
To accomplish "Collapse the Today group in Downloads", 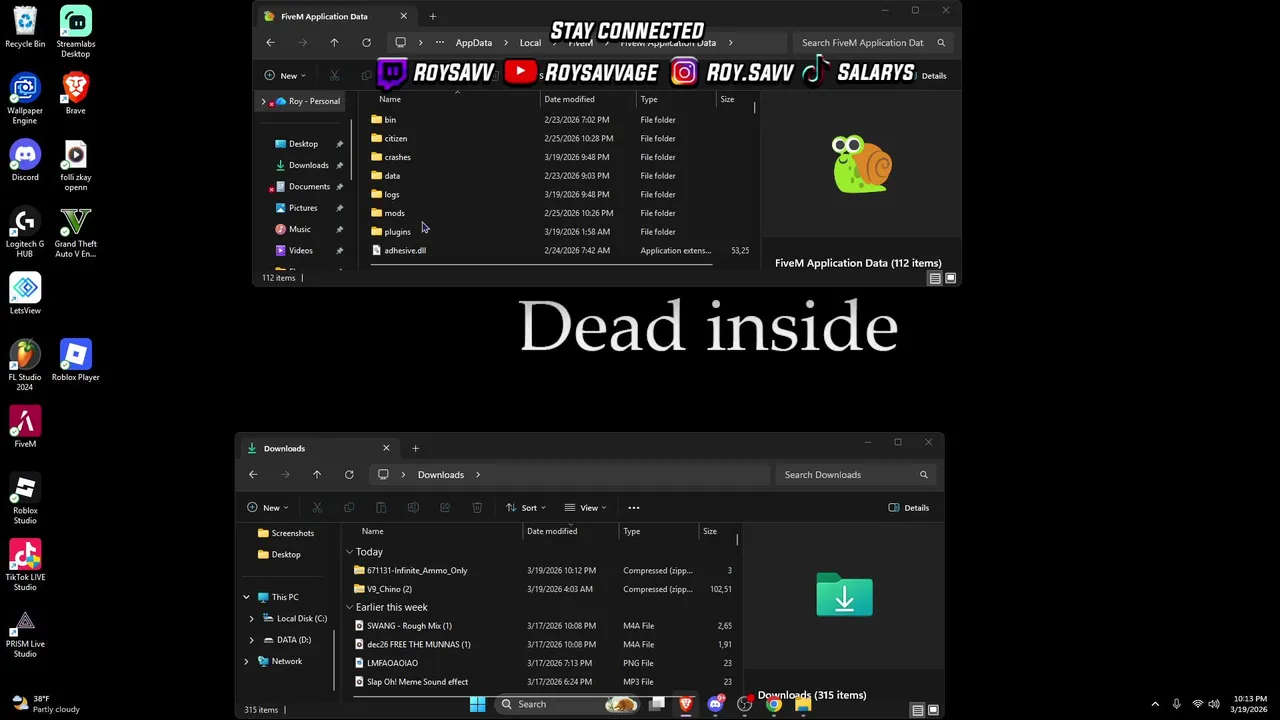I will [349, 552].
